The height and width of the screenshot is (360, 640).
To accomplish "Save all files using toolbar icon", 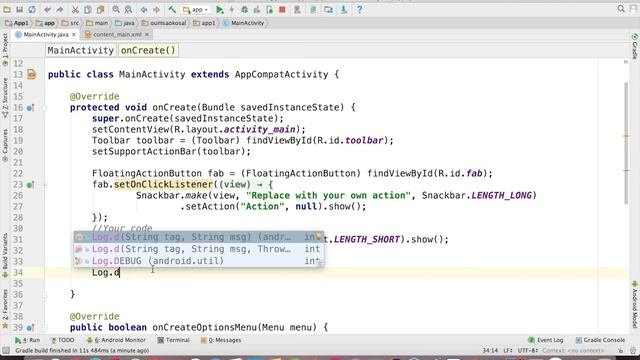I will [19, 9].
